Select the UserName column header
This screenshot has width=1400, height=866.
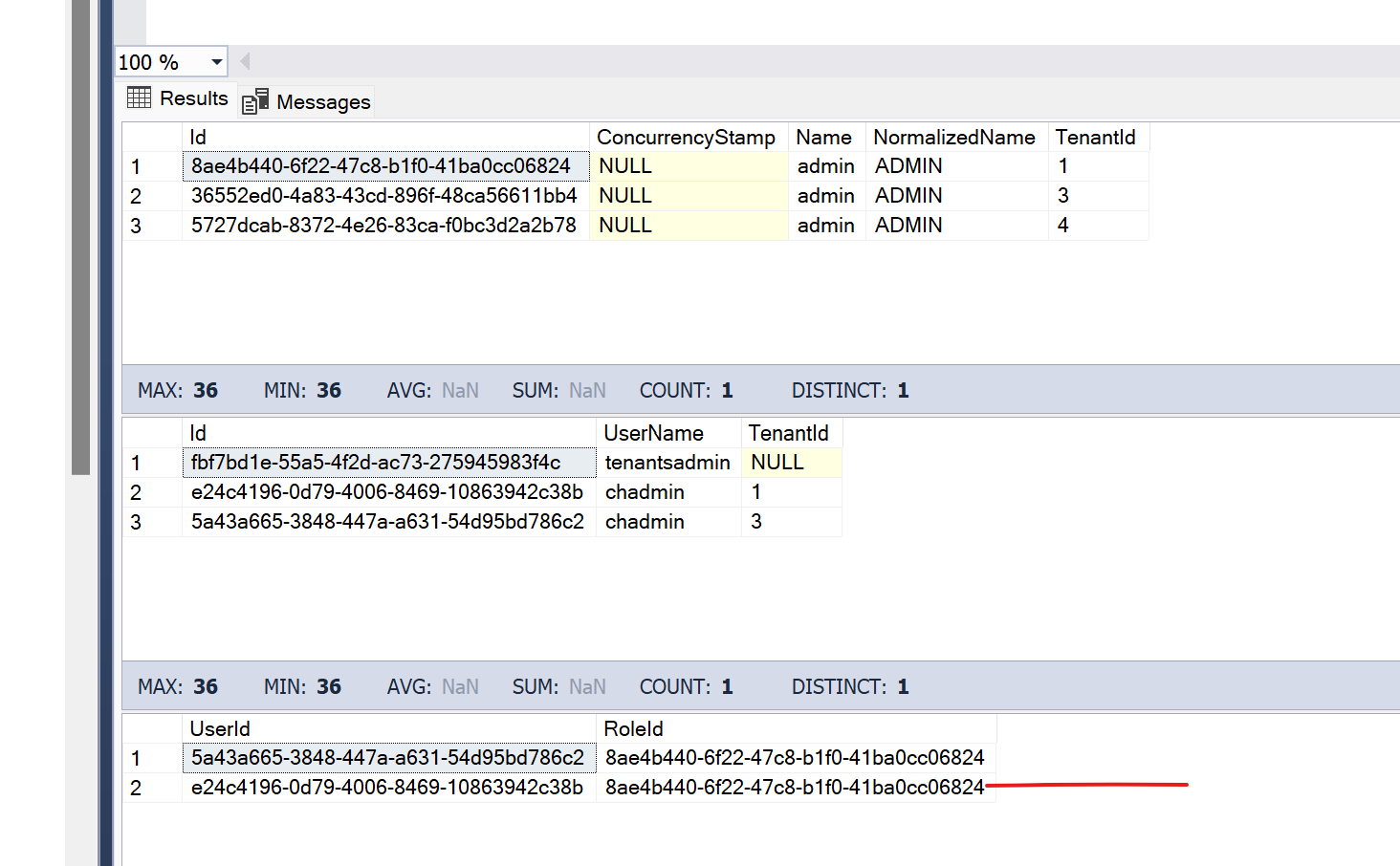point(668,434)
